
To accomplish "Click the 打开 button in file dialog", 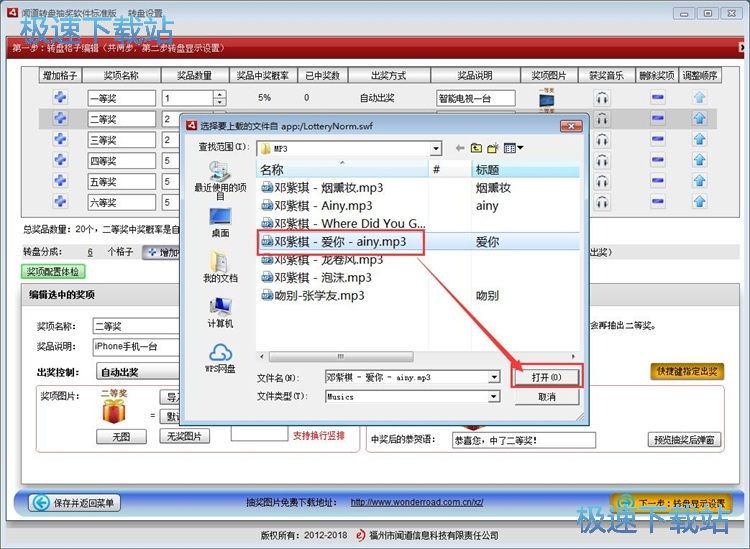I will click(x=547, y=377).
